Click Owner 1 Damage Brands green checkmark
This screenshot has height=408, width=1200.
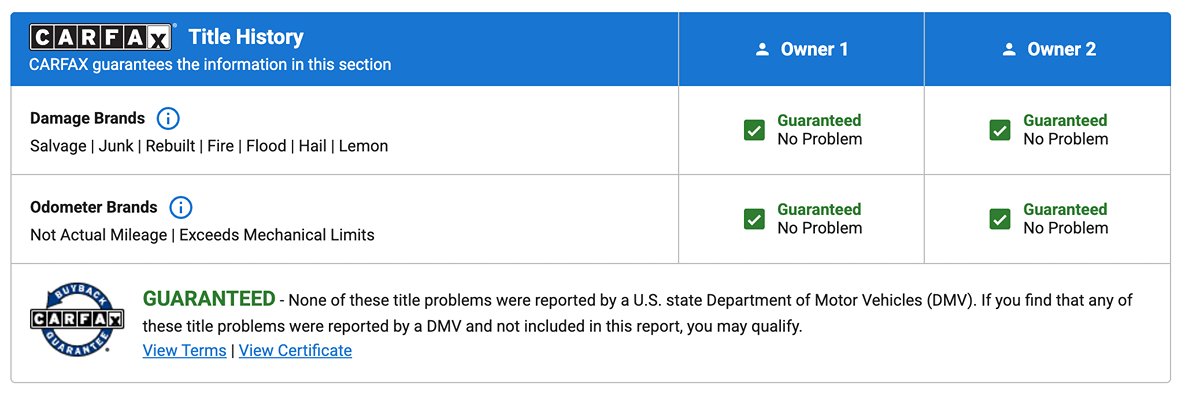tap(755, 130)
